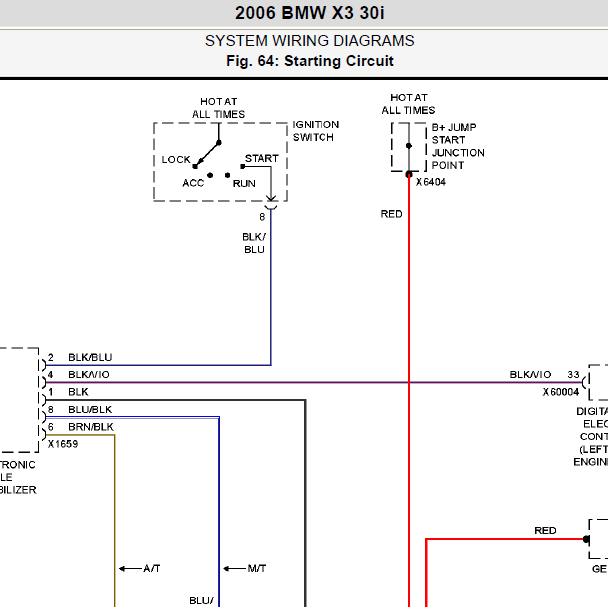Click pin number "2" on connector X1659

click(51, 357)
